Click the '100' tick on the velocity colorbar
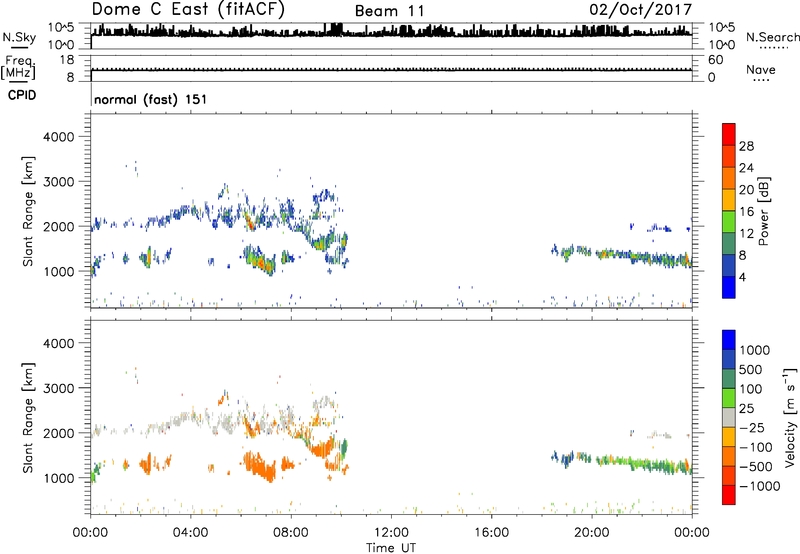 [x=751, y=389]
